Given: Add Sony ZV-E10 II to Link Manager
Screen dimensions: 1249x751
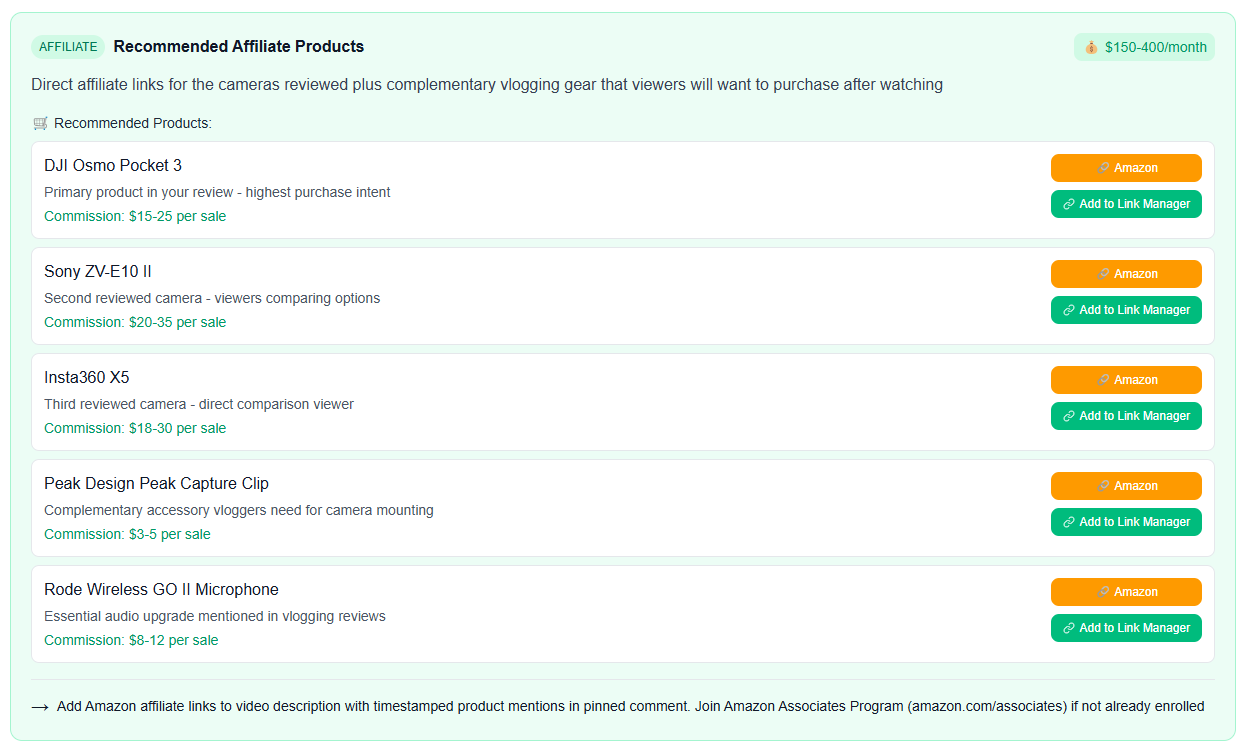Looking at the screenshot, I should (1125, 310).
